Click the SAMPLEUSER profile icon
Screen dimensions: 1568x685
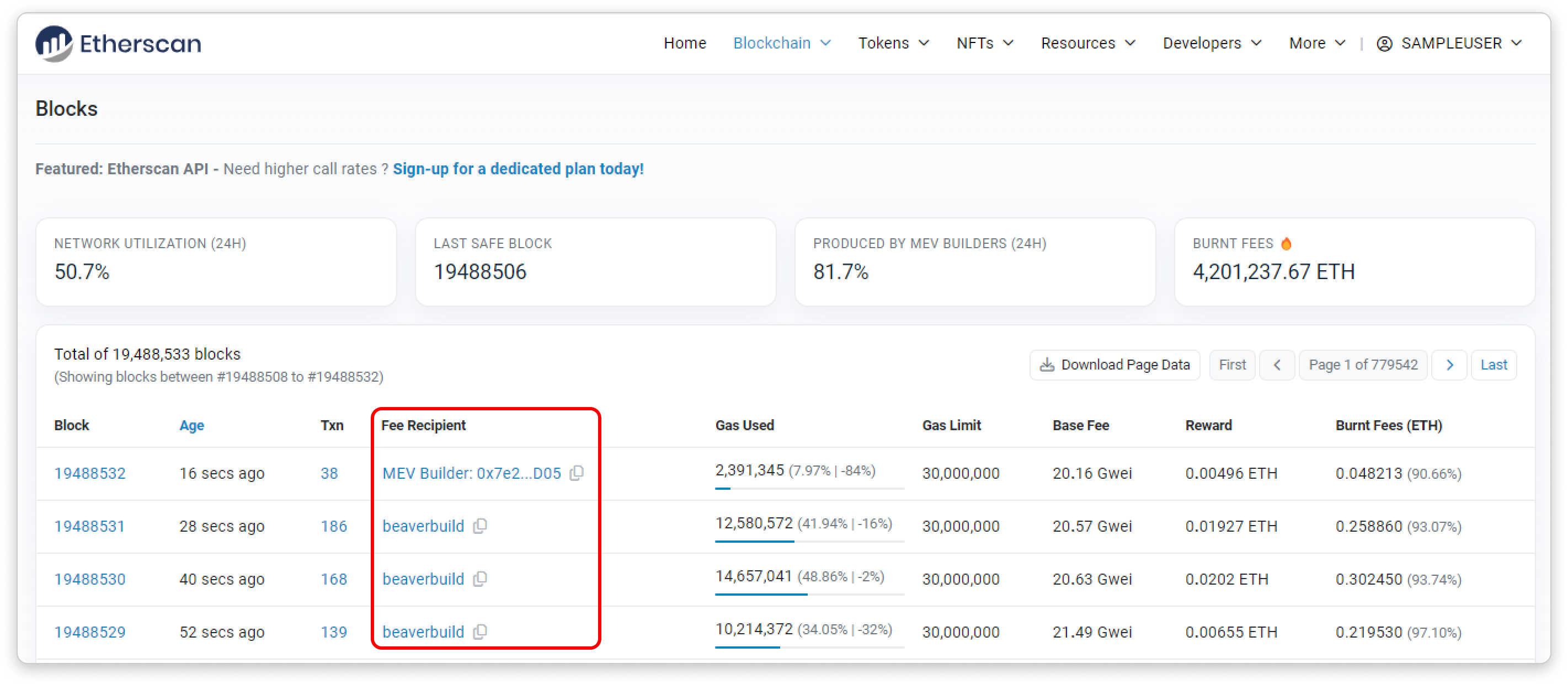pos(1384,43)
